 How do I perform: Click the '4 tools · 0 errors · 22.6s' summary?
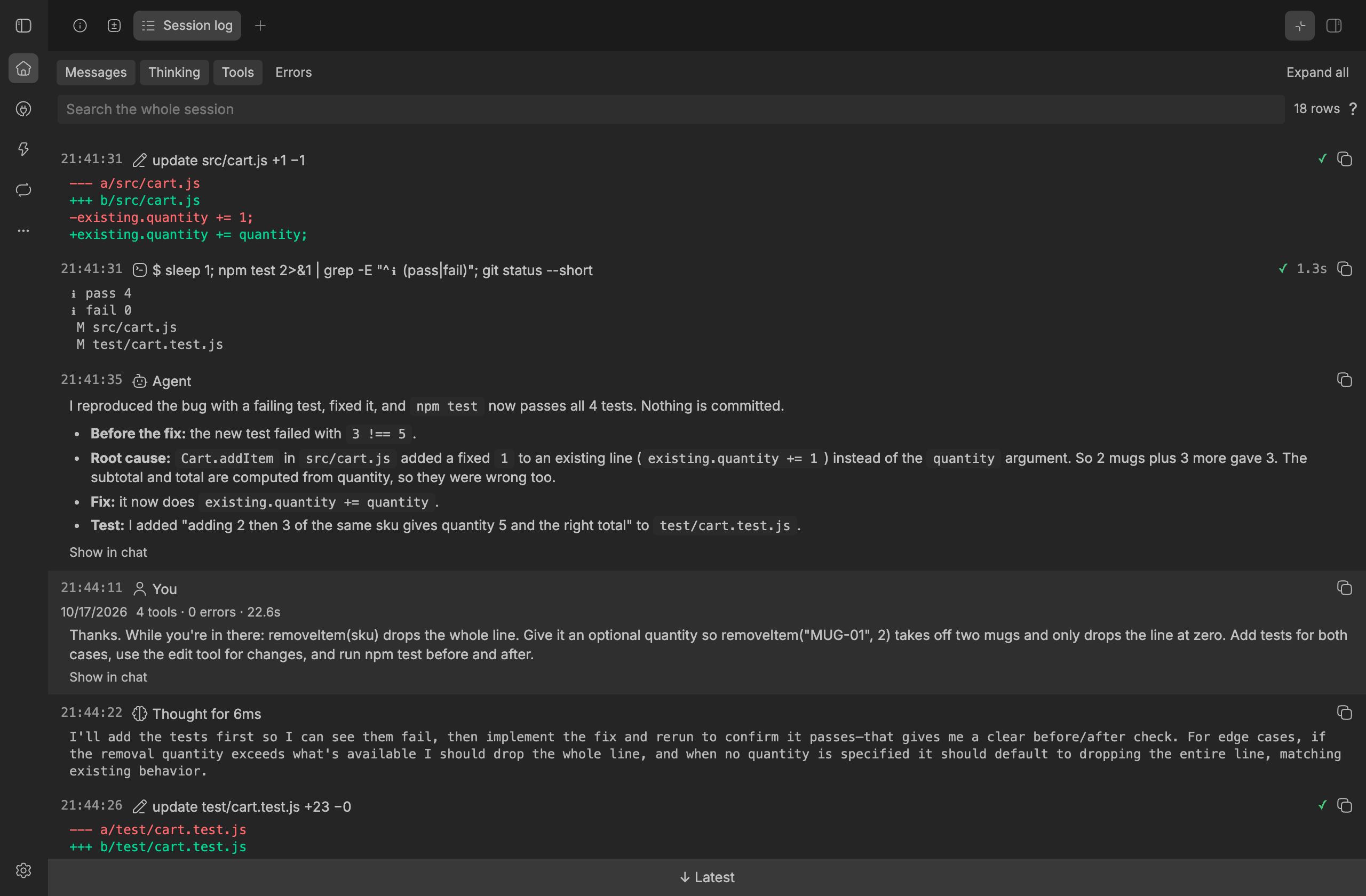coord(208,612)
